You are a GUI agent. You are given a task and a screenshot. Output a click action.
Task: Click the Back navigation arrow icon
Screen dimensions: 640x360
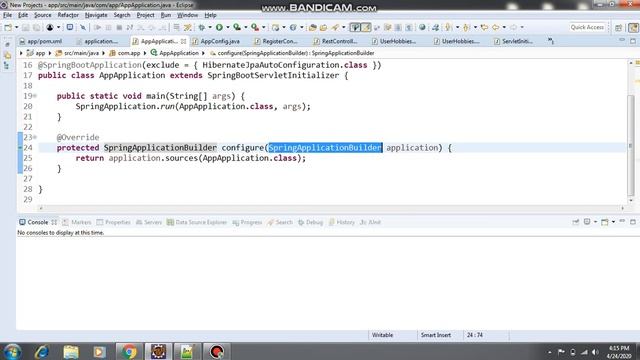coord(495,27)
